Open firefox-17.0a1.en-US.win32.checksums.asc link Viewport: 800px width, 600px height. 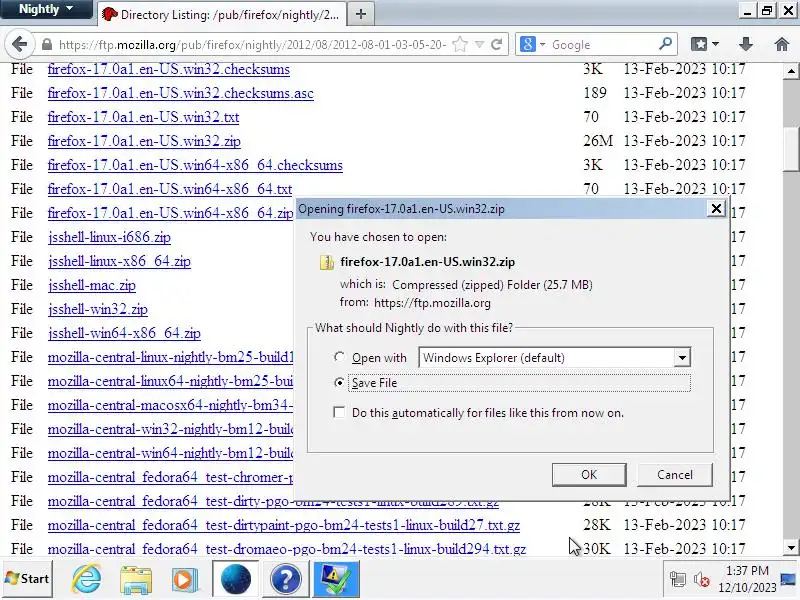coord(181,93)
